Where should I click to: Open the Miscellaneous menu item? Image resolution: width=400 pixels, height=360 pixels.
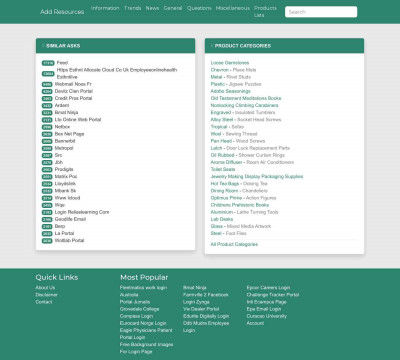coord(233,8)
